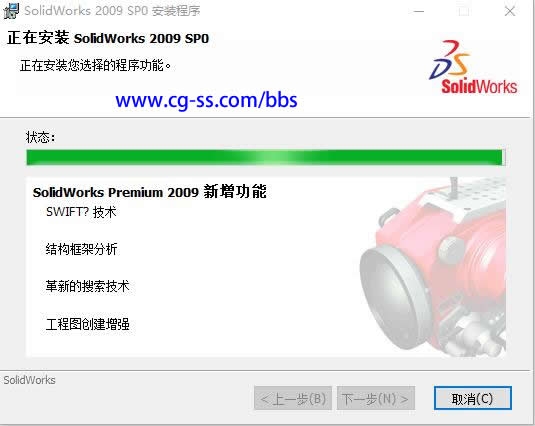Select the 工程图创建增强 feature line

pos(87,324)
